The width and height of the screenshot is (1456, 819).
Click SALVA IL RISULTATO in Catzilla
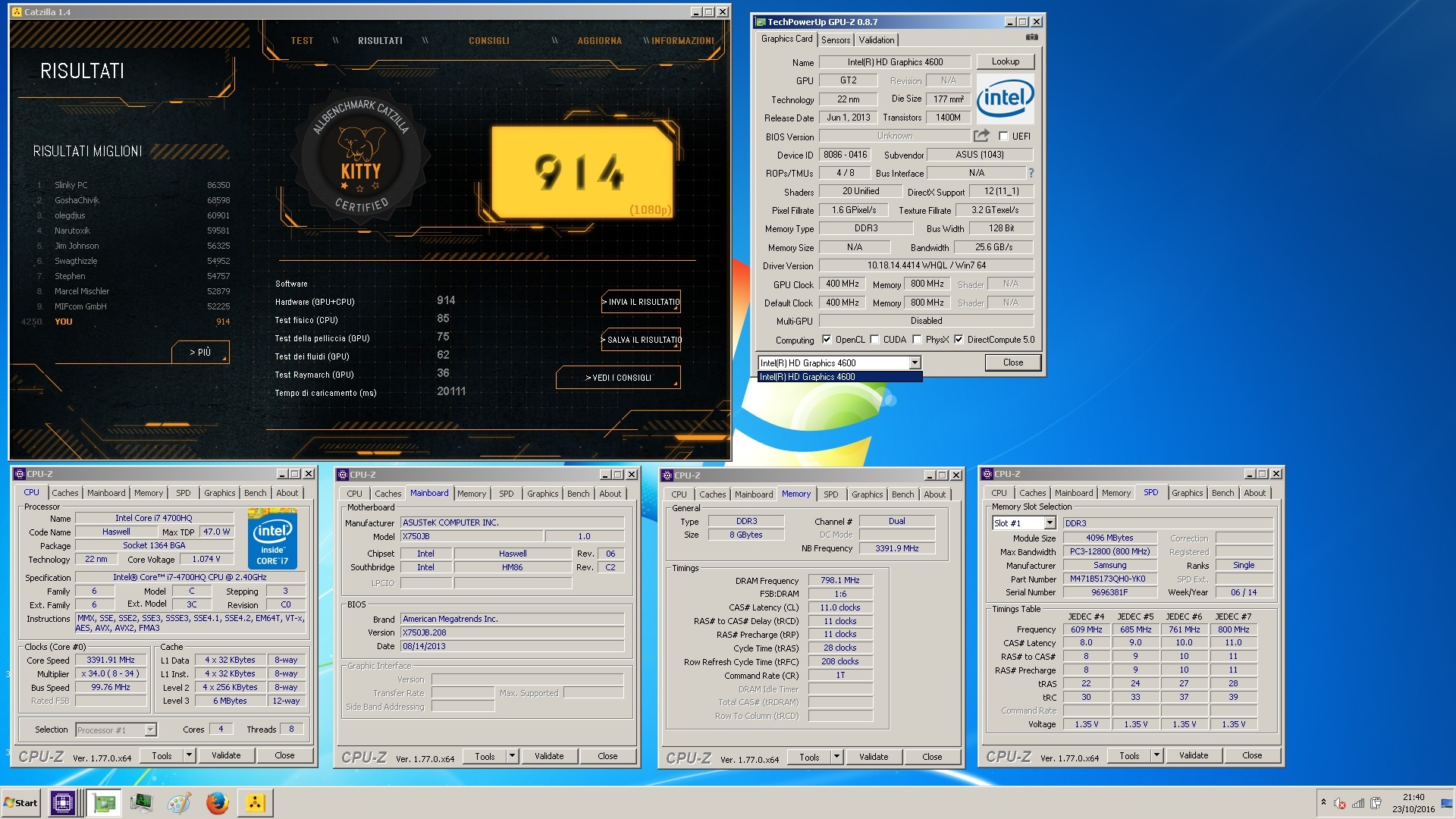click(641, 340)
